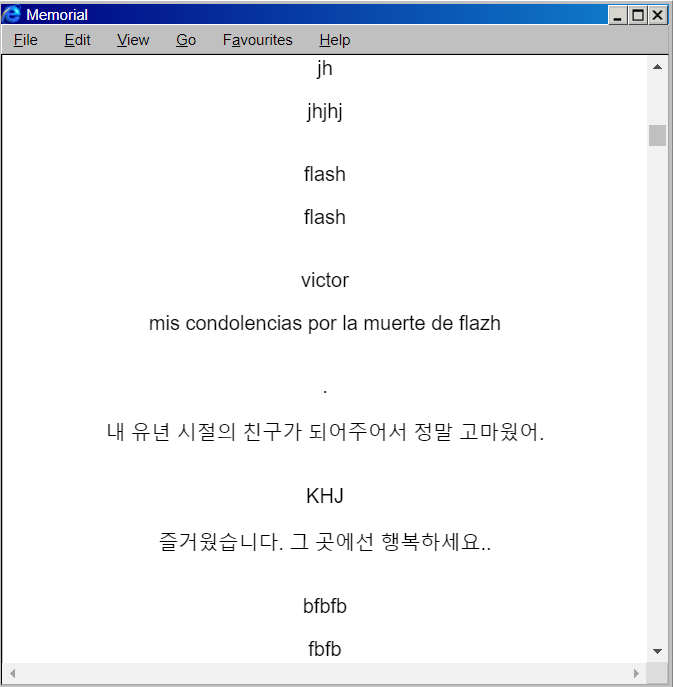
Task: Open the View menu
Action: click(133, 40)
